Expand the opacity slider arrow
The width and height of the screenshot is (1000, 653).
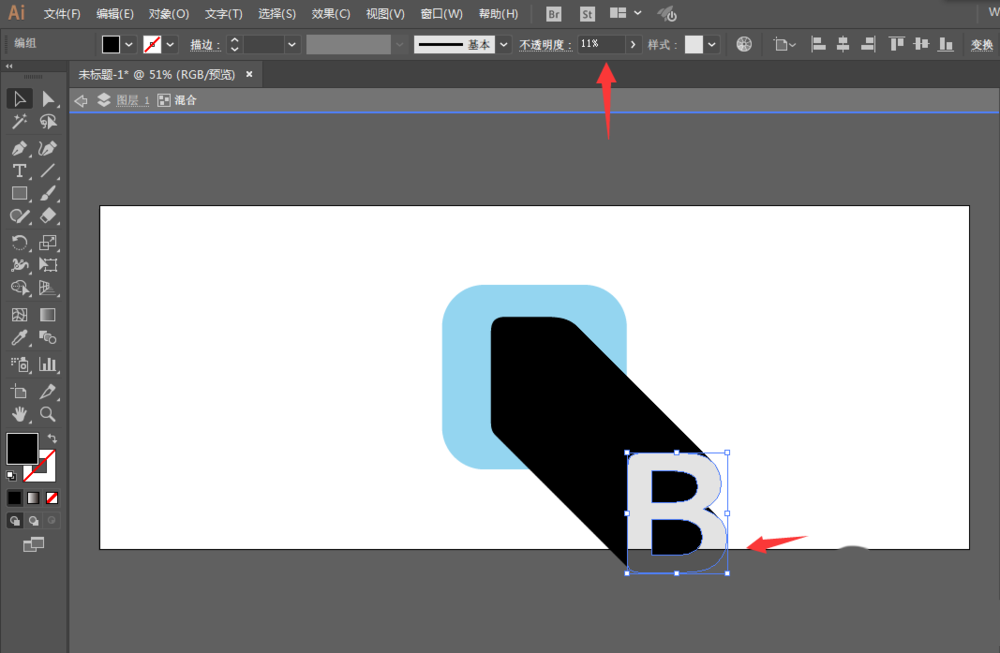pos(633,45)
